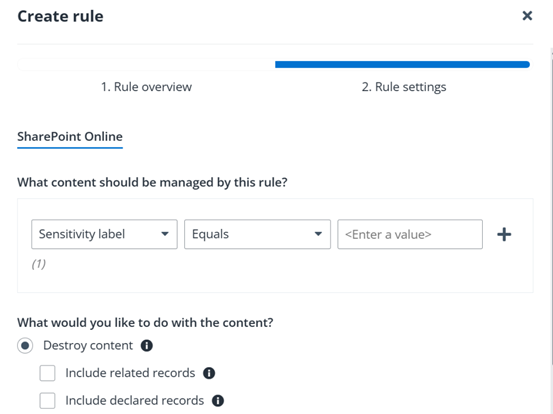Open the Equals operator dropdown
553x414 pixels.
pos(257,234)
